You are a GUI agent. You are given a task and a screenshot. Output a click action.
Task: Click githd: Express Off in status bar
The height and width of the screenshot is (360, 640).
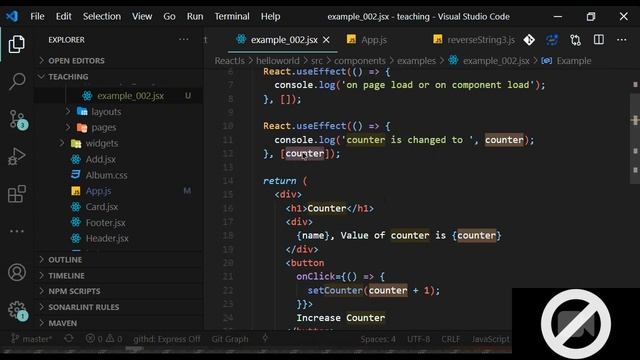[167, 339]
